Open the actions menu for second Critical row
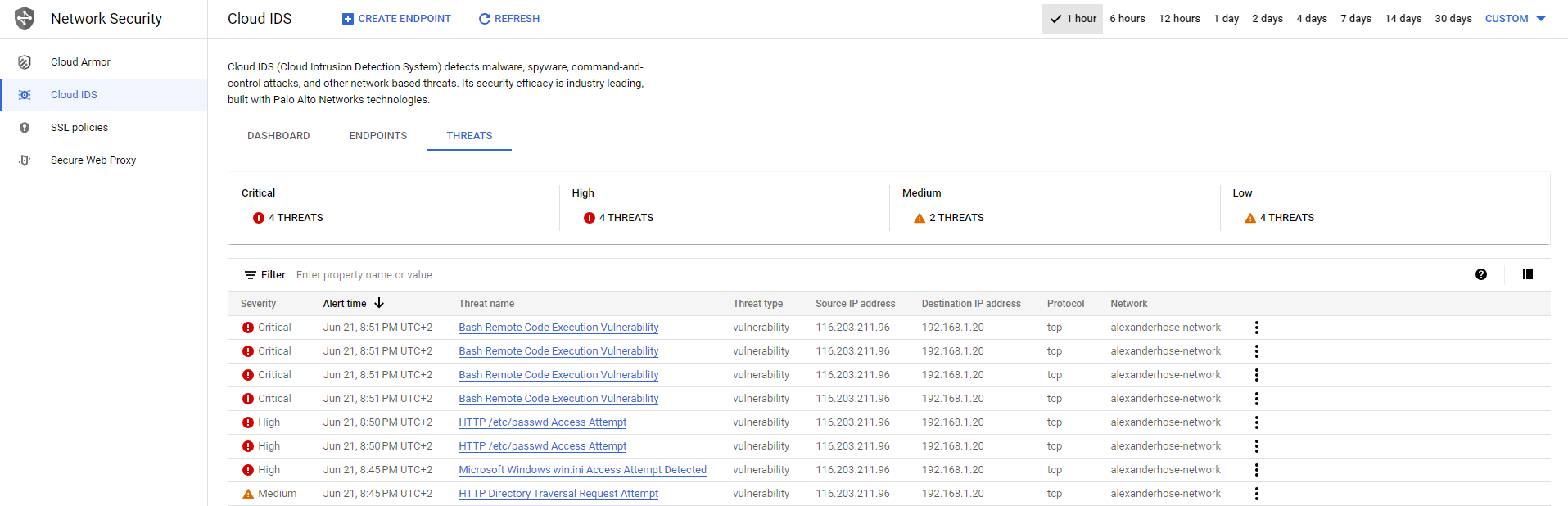Viewport: 1568px width, 506px height. pyautogui.click(x=1257, y=351)
